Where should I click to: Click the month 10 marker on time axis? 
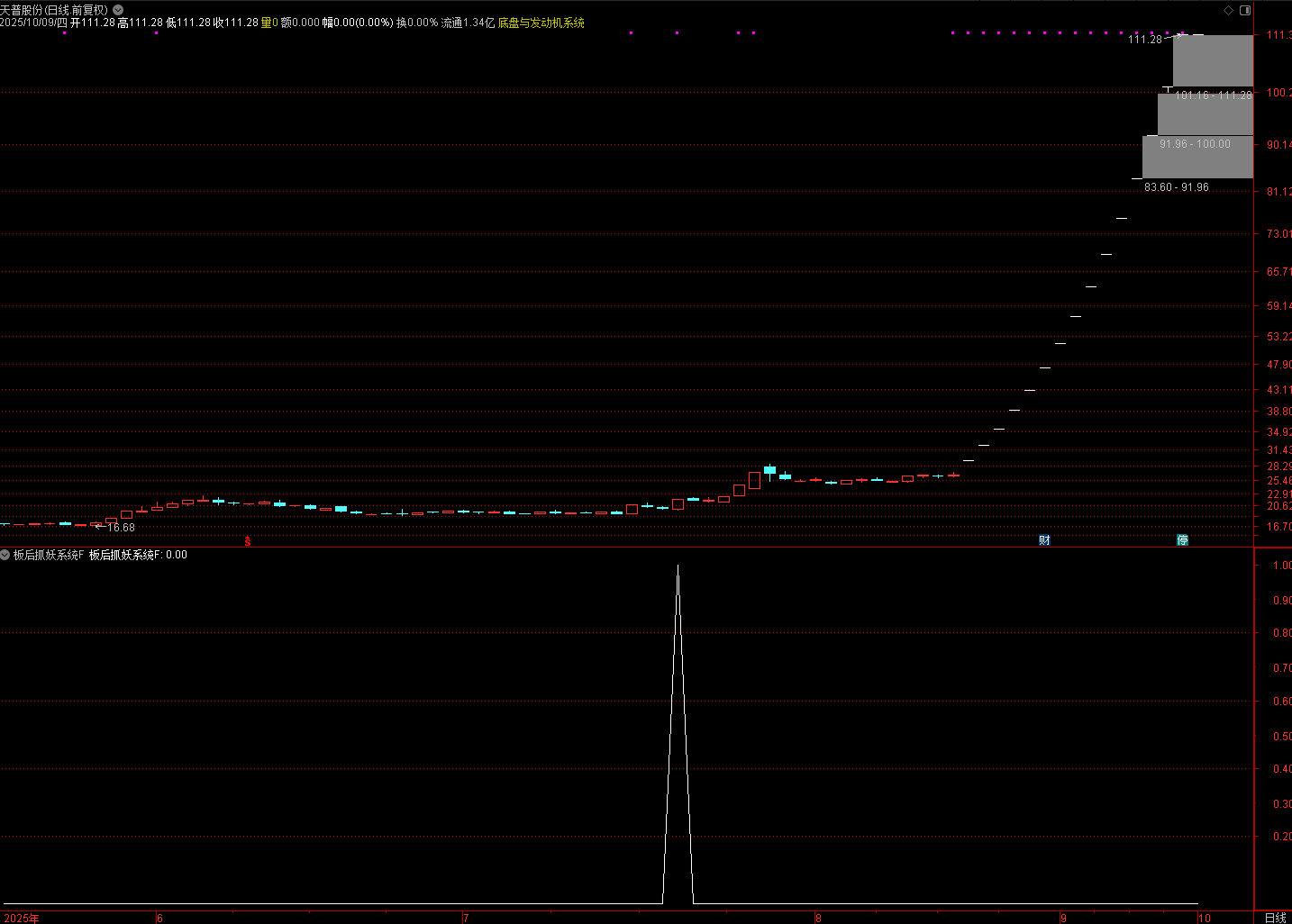[1205, 919]
